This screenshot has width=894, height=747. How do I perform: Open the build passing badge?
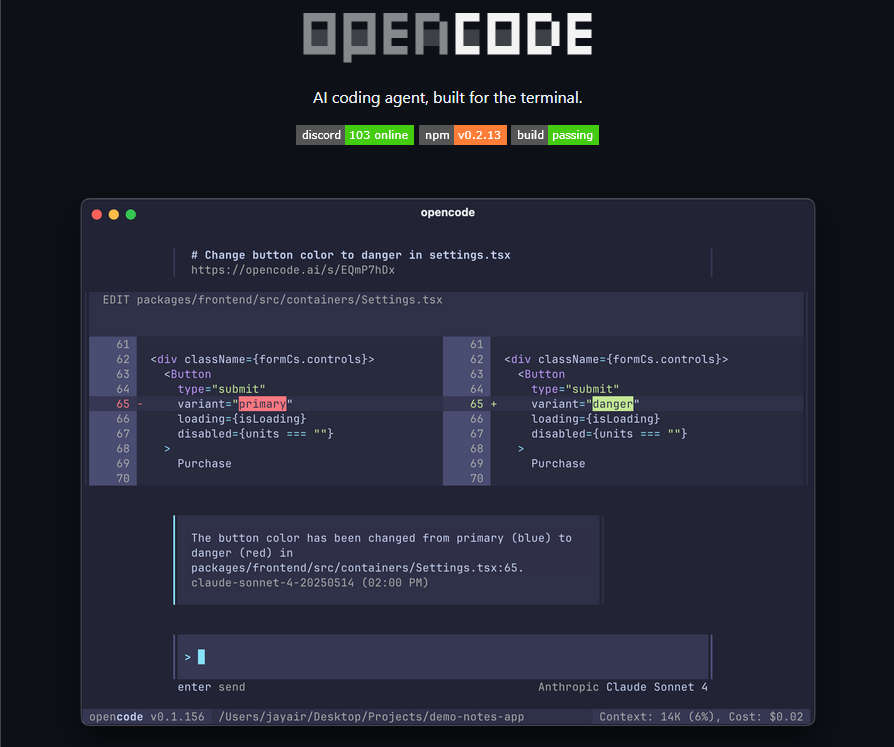555,135
